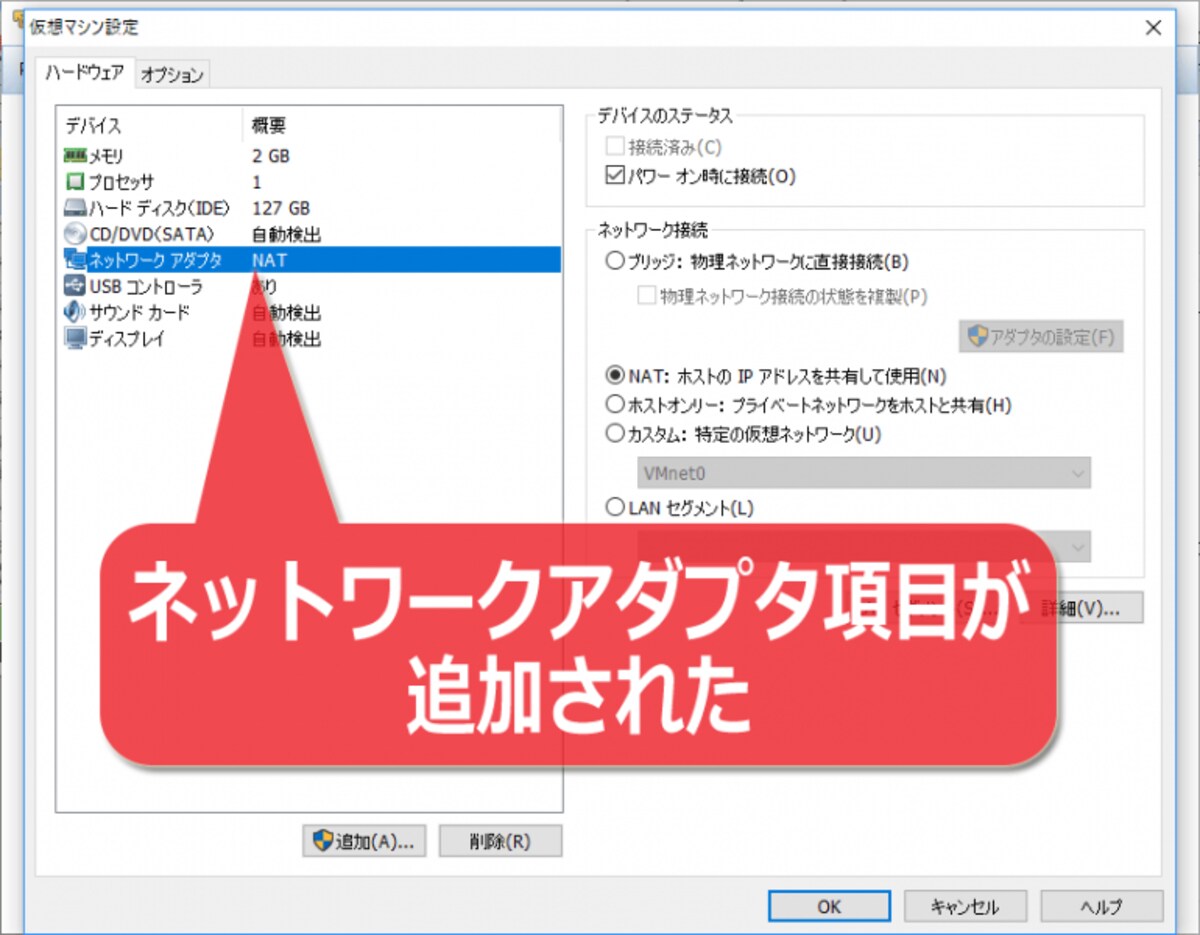The image size is (1200, 935).
Task: Open the LAN segment dropdown arrow
Action: 1077,547
